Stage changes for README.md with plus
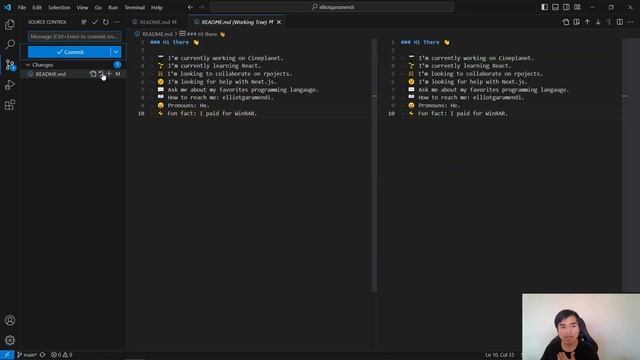 [109, 74]
